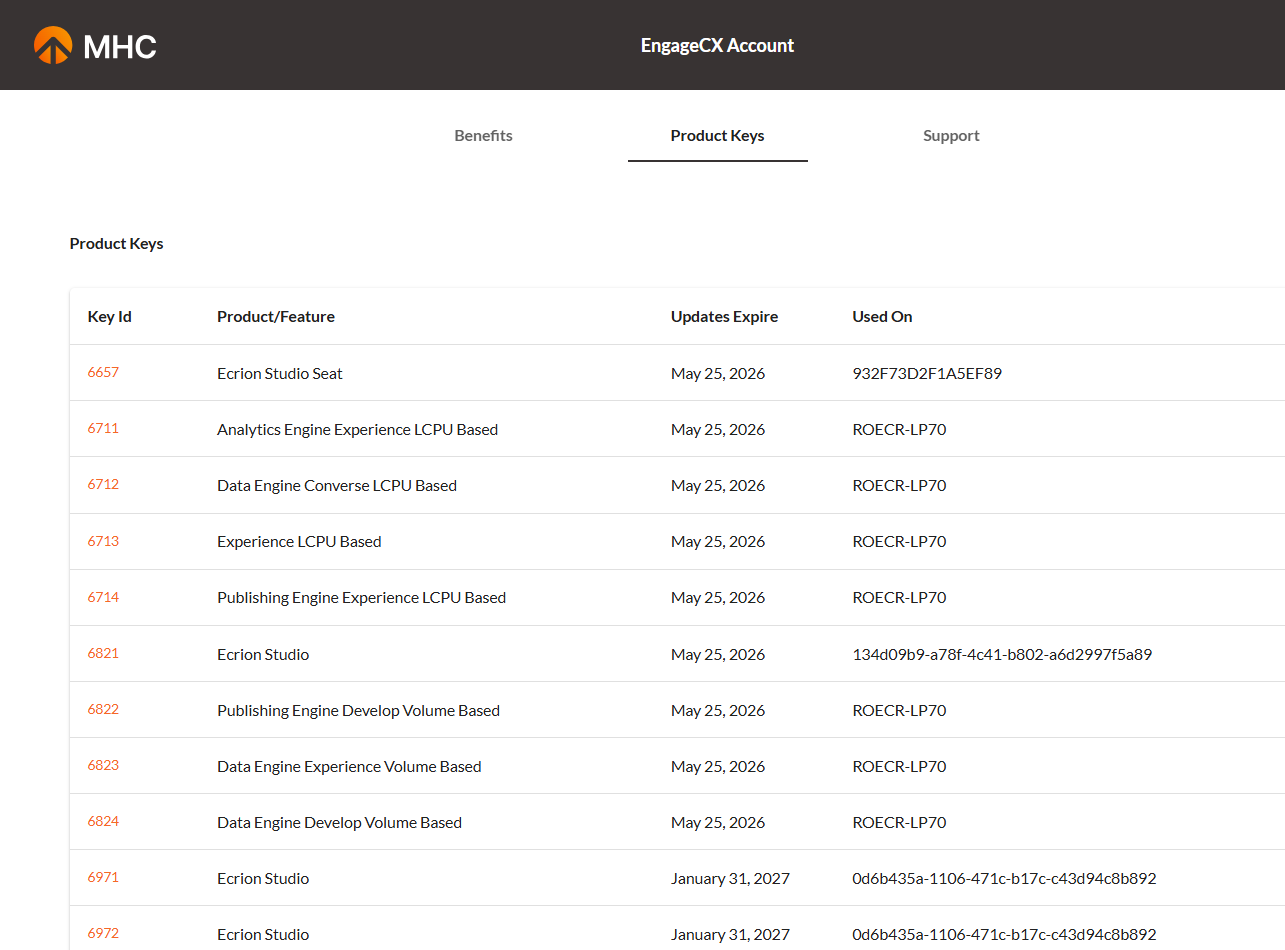Click Data Engine Converse LCPU Based cell
1285x950 pixels.
click(x=337, y=485)
